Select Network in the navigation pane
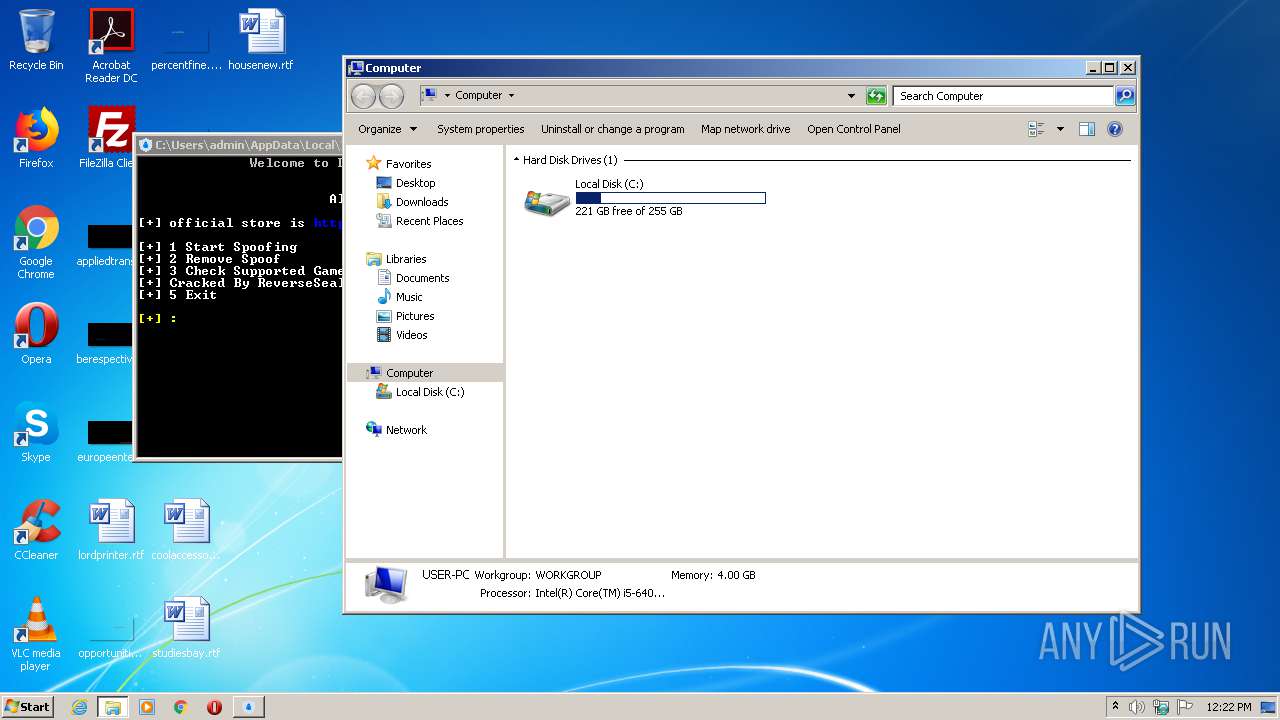 pos(406,430)
